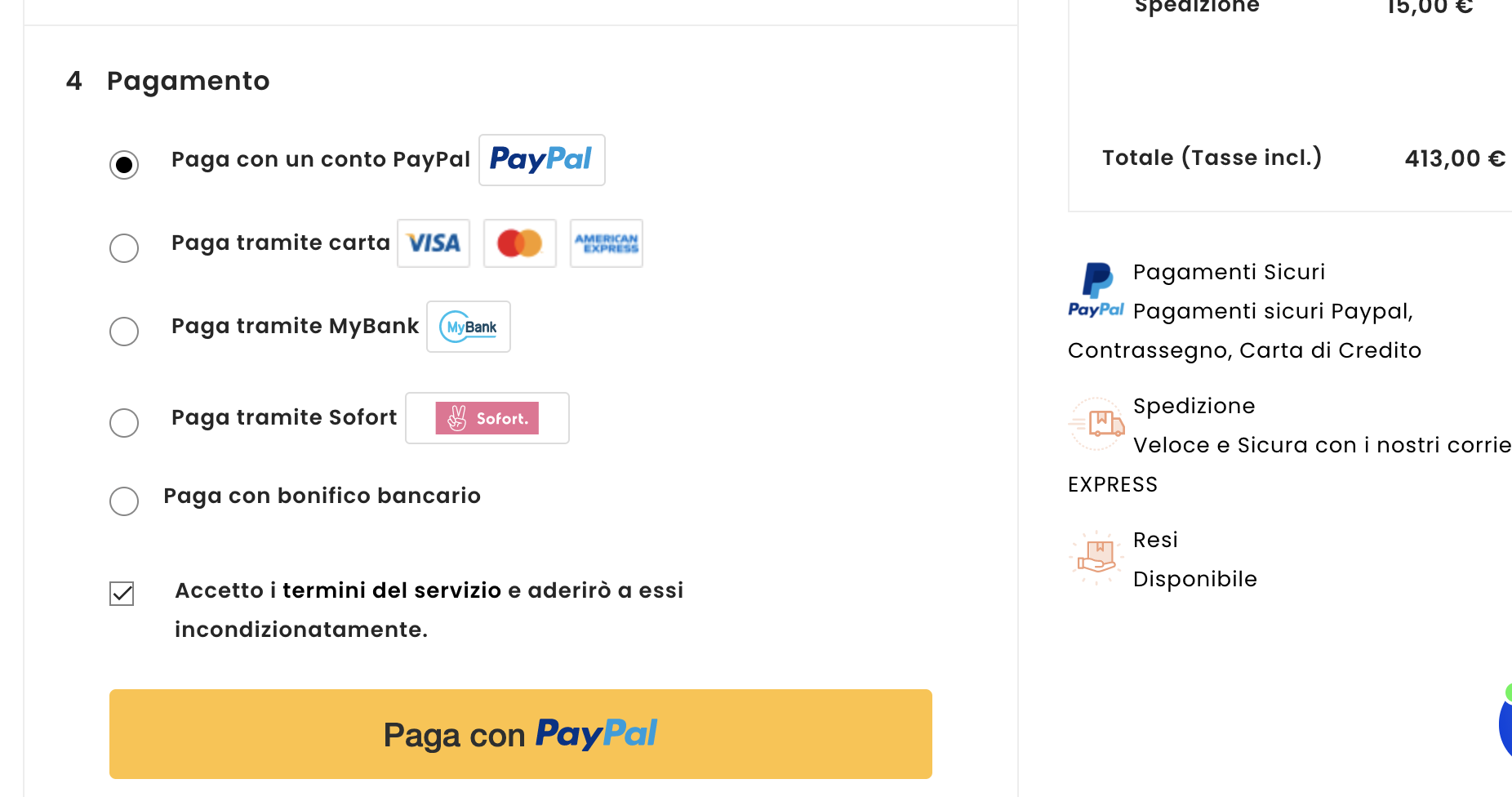Uncheck the terms of service checkbox
Image resolution: width=1512 pixels, height=797 pixels.
pyautogui.click(x=122, y=594)
